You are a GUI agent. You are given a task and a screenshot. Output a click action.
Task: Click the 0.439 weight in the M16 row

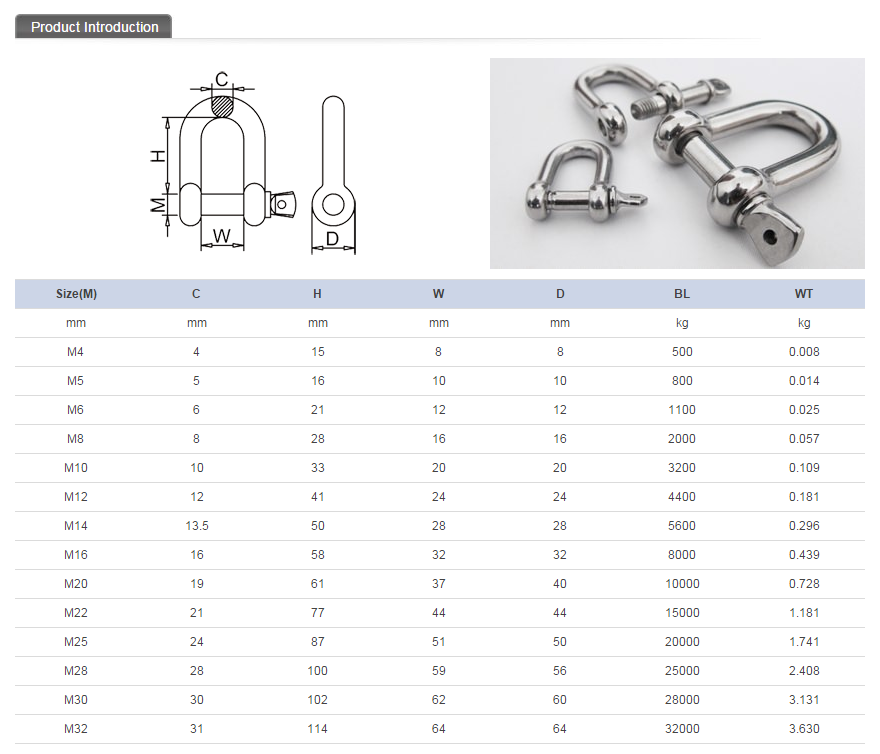804,555
